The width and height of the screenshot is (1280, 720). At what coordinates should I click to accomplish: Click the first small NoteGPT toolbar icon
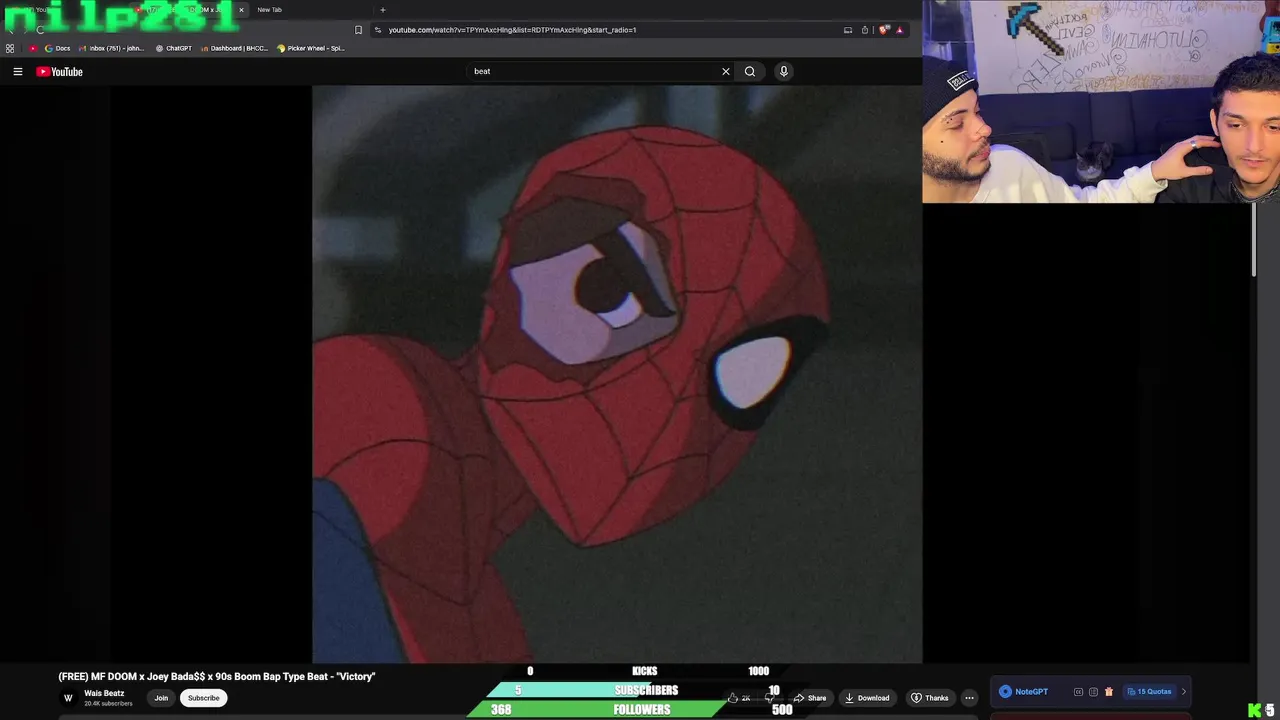pyautogui.click(x=1078, y=692)
